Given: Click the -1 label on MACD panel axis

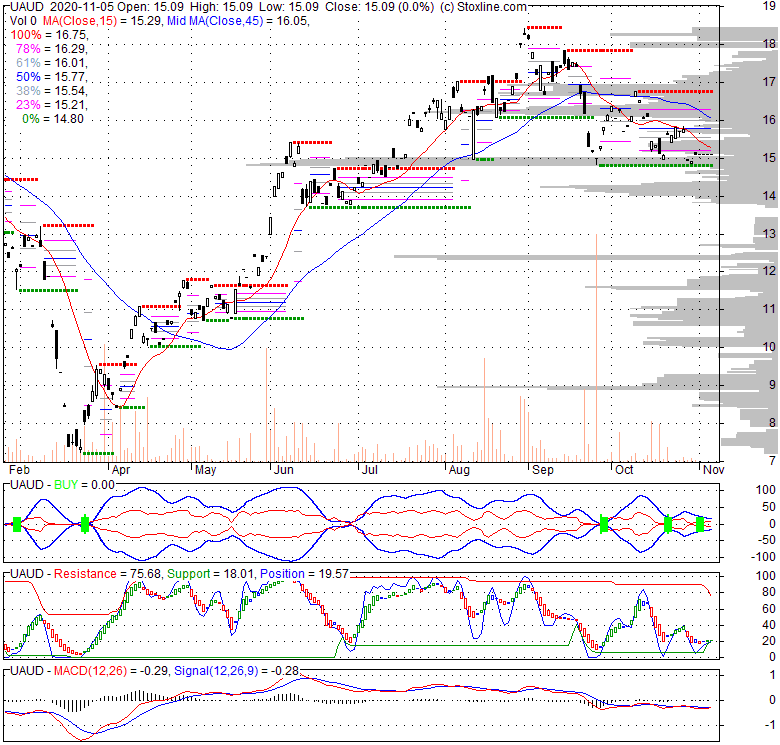Looking at the screenshot, I should pyautogui.click(x=770, y=725).
